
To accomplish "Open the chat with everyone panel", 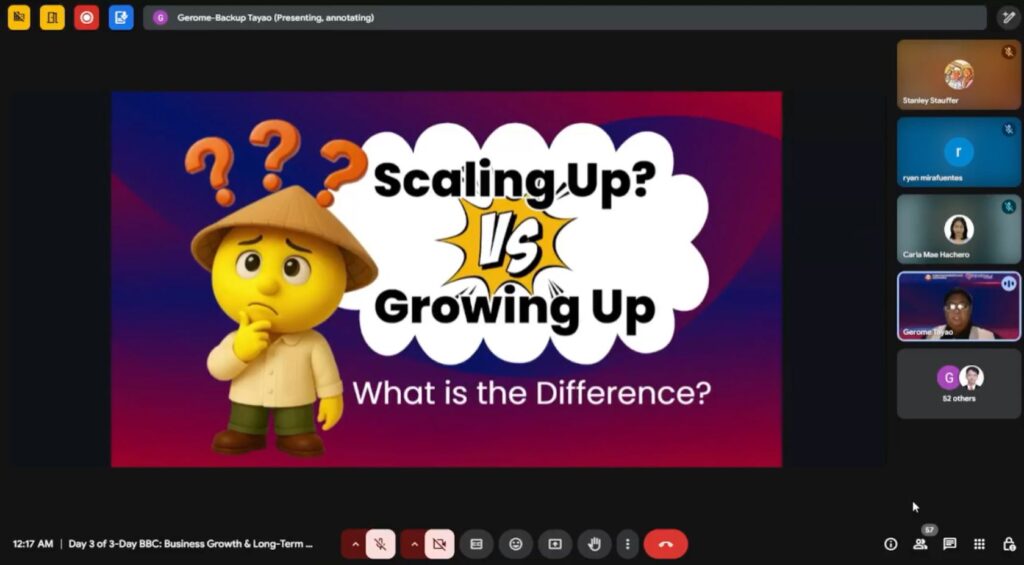I will coord(950,544).
